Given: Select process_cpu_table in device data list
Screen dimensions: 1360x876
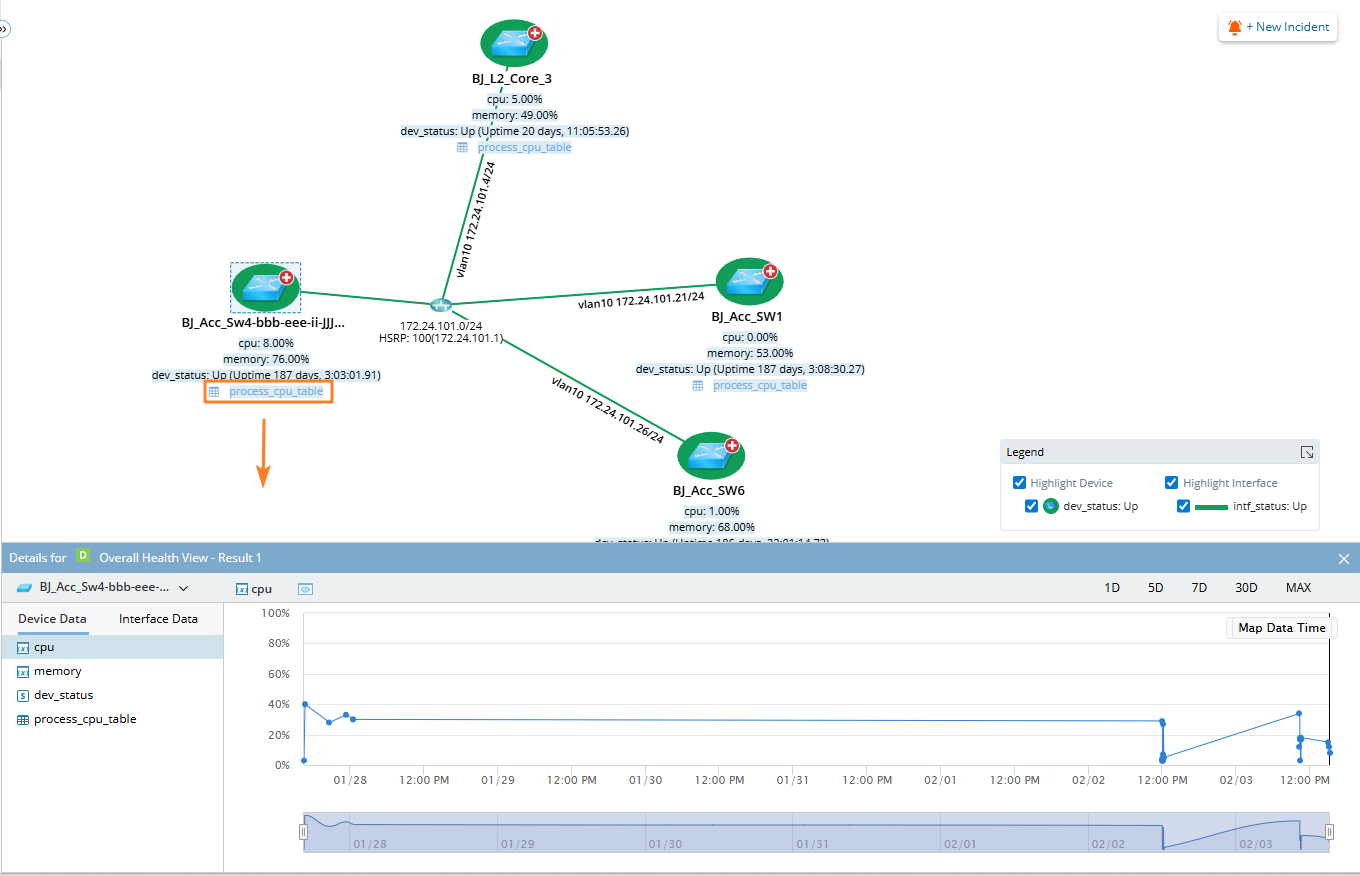Looking at the screenshot, I should click(x=111, y=719).
